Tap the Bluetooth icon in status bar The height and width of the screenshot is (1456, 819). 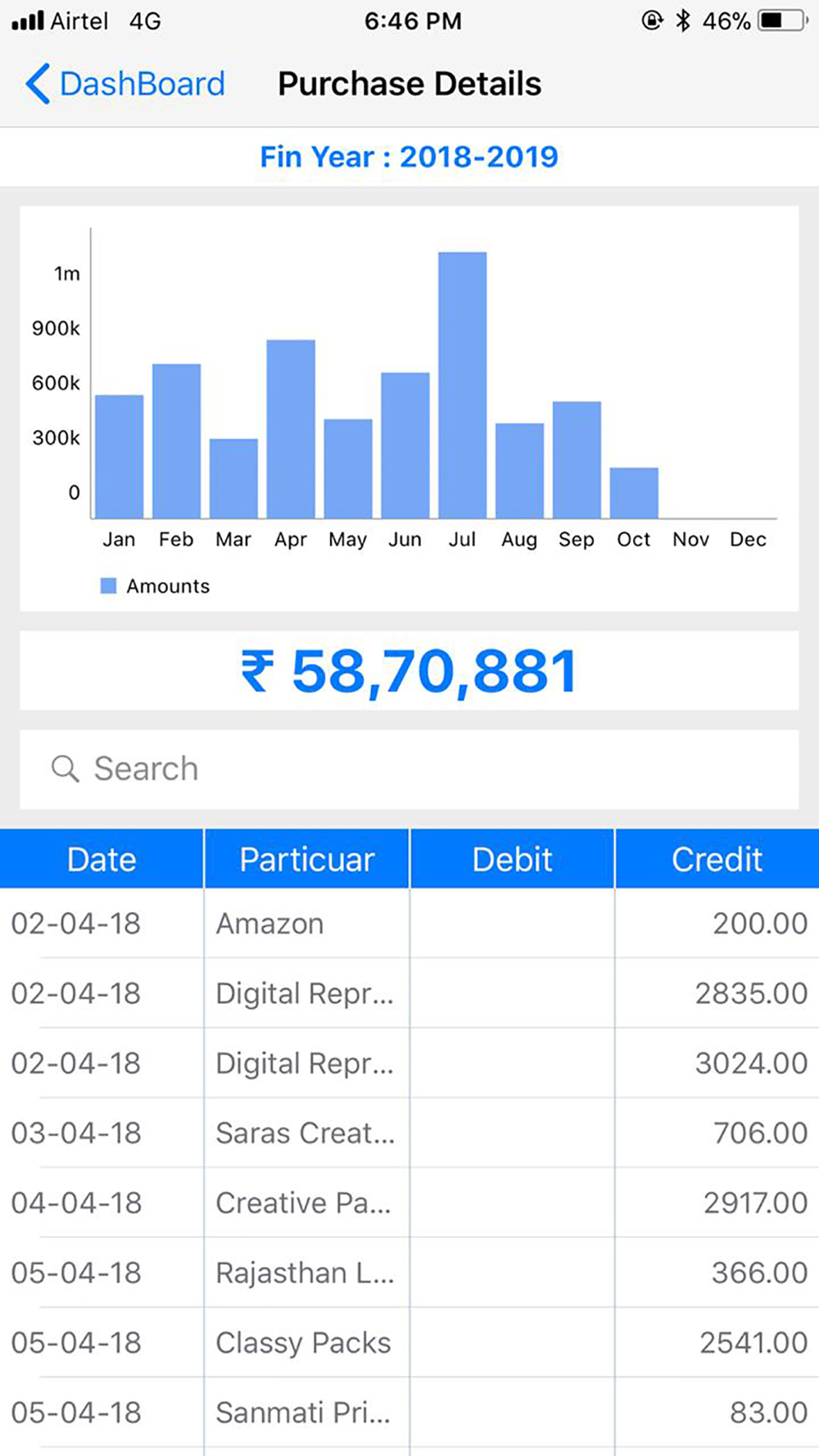click(683, 20)
